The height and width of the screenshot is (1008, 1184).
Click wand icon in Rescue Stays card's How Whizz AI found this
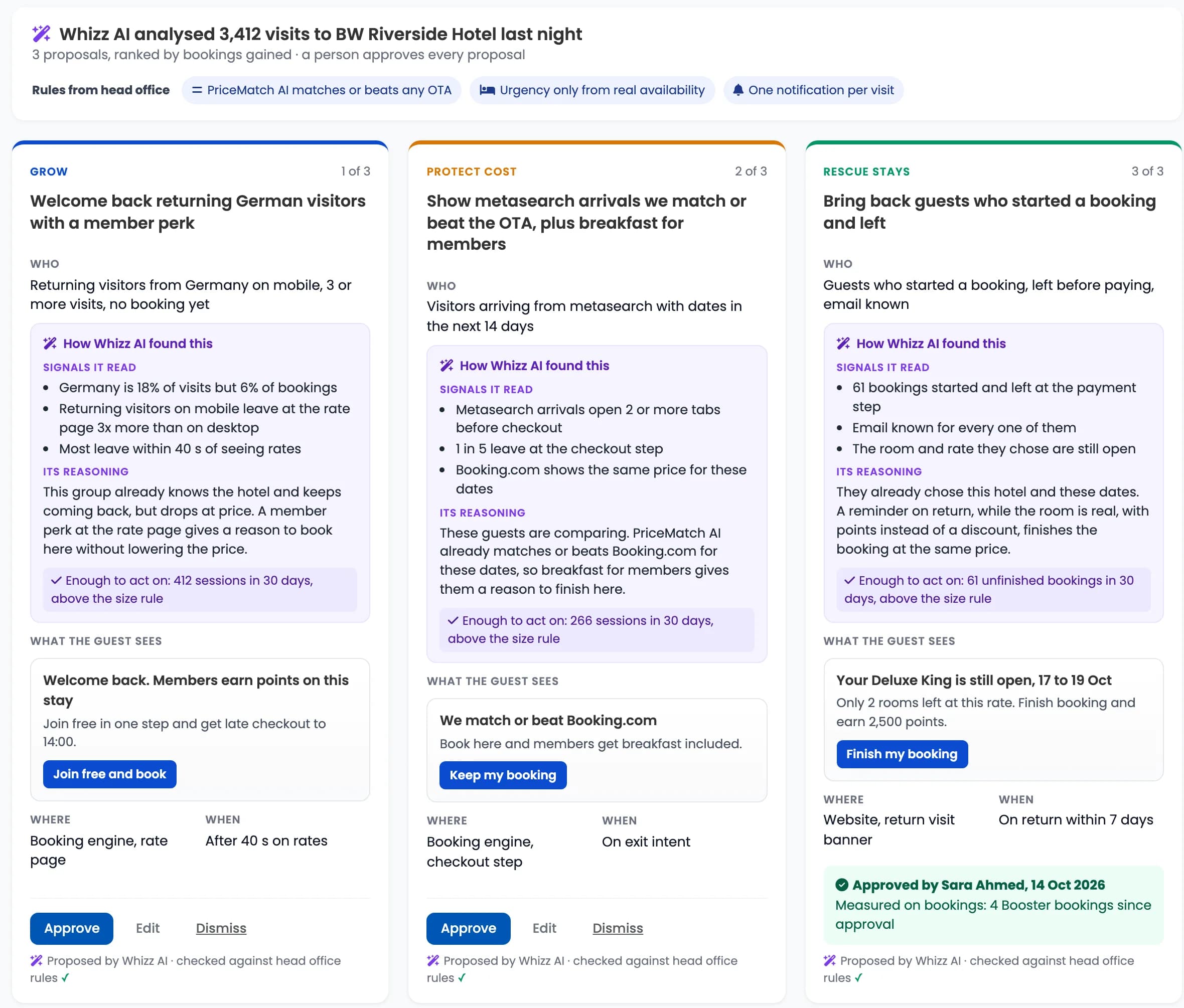tap(843, 343)
